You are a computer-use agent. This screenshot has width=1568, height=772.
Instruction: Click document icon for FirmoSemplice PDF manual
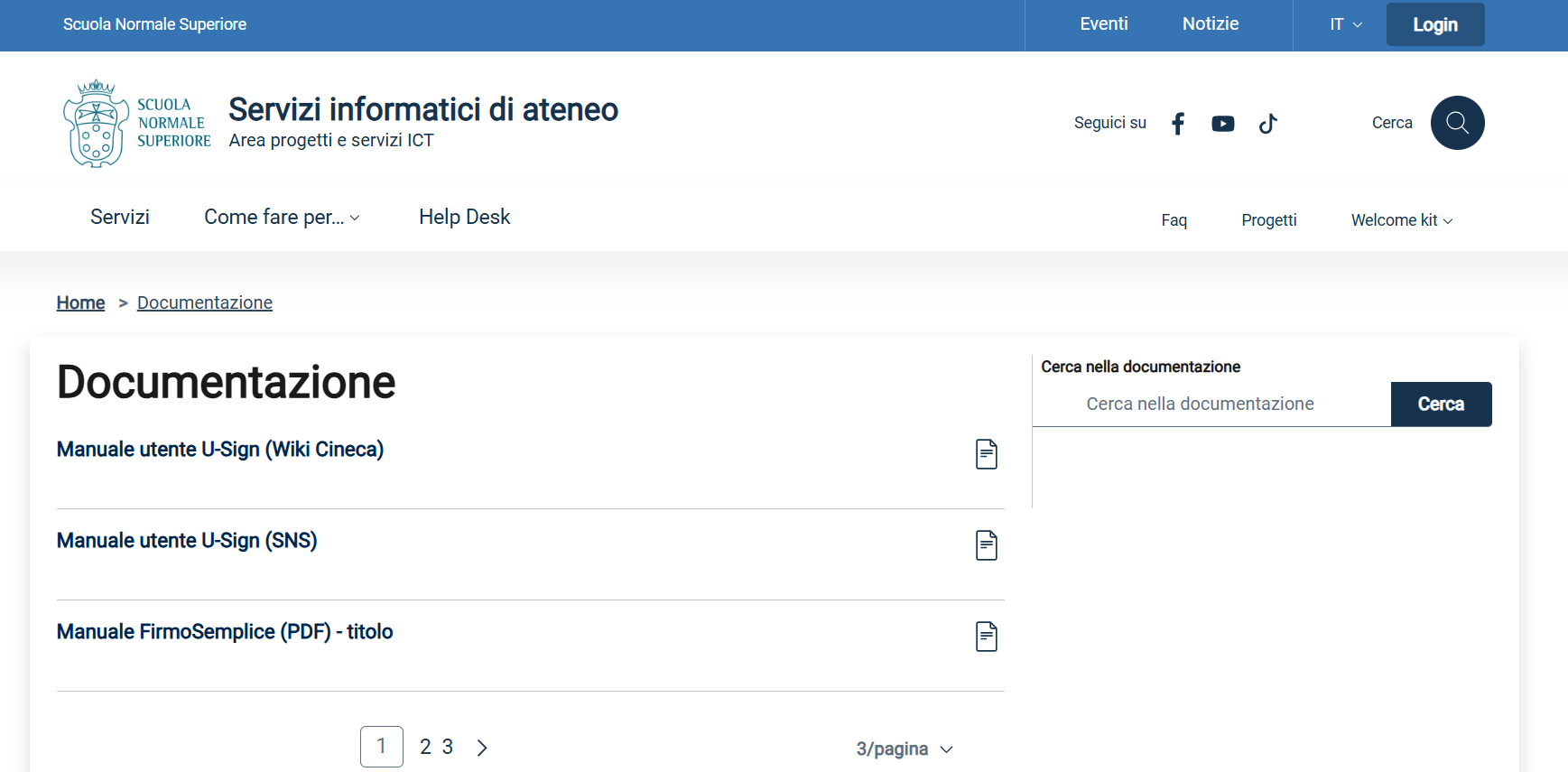pos(987,637)
